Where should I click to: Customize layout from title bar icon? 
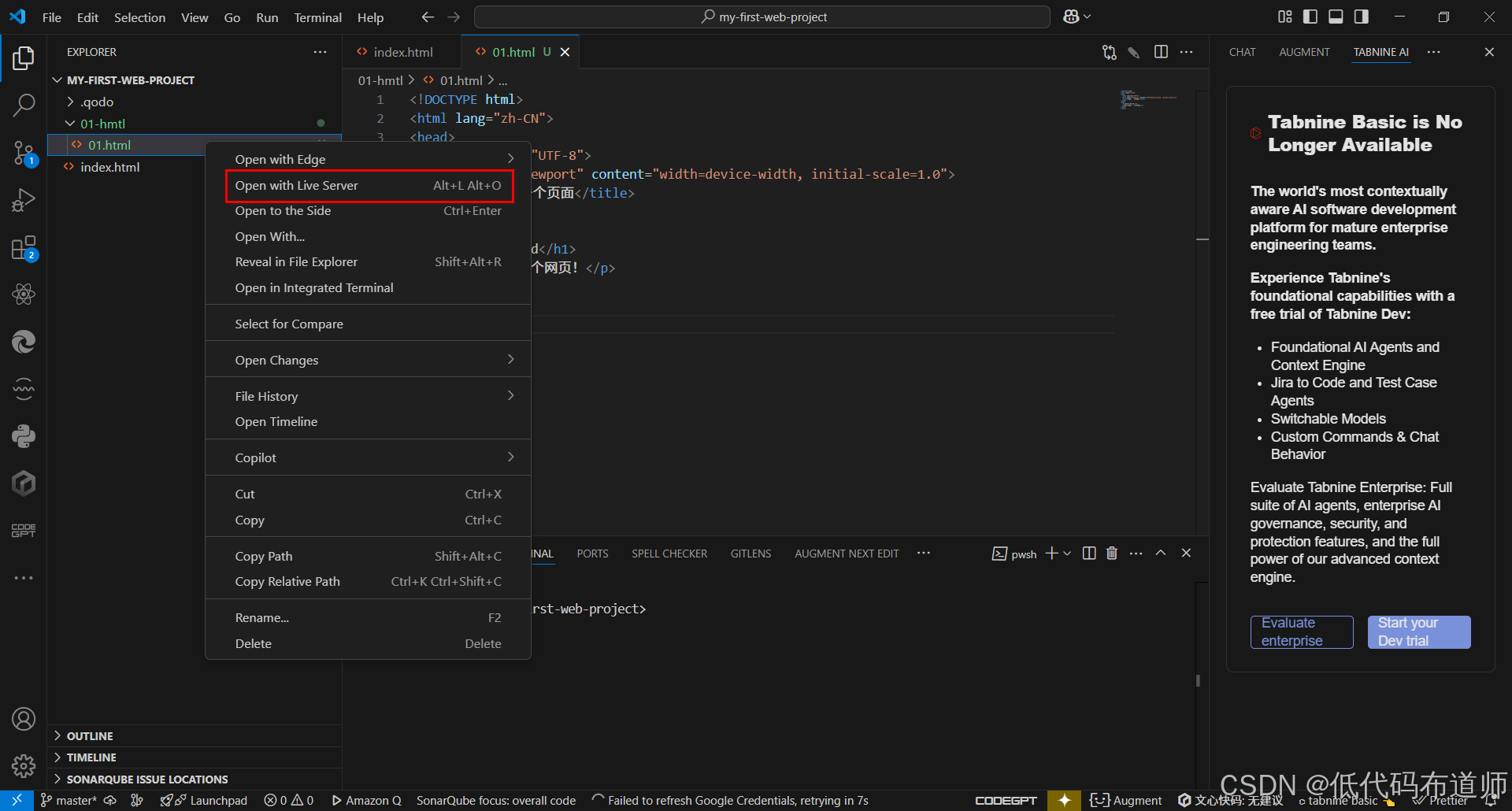[1285, 17]
